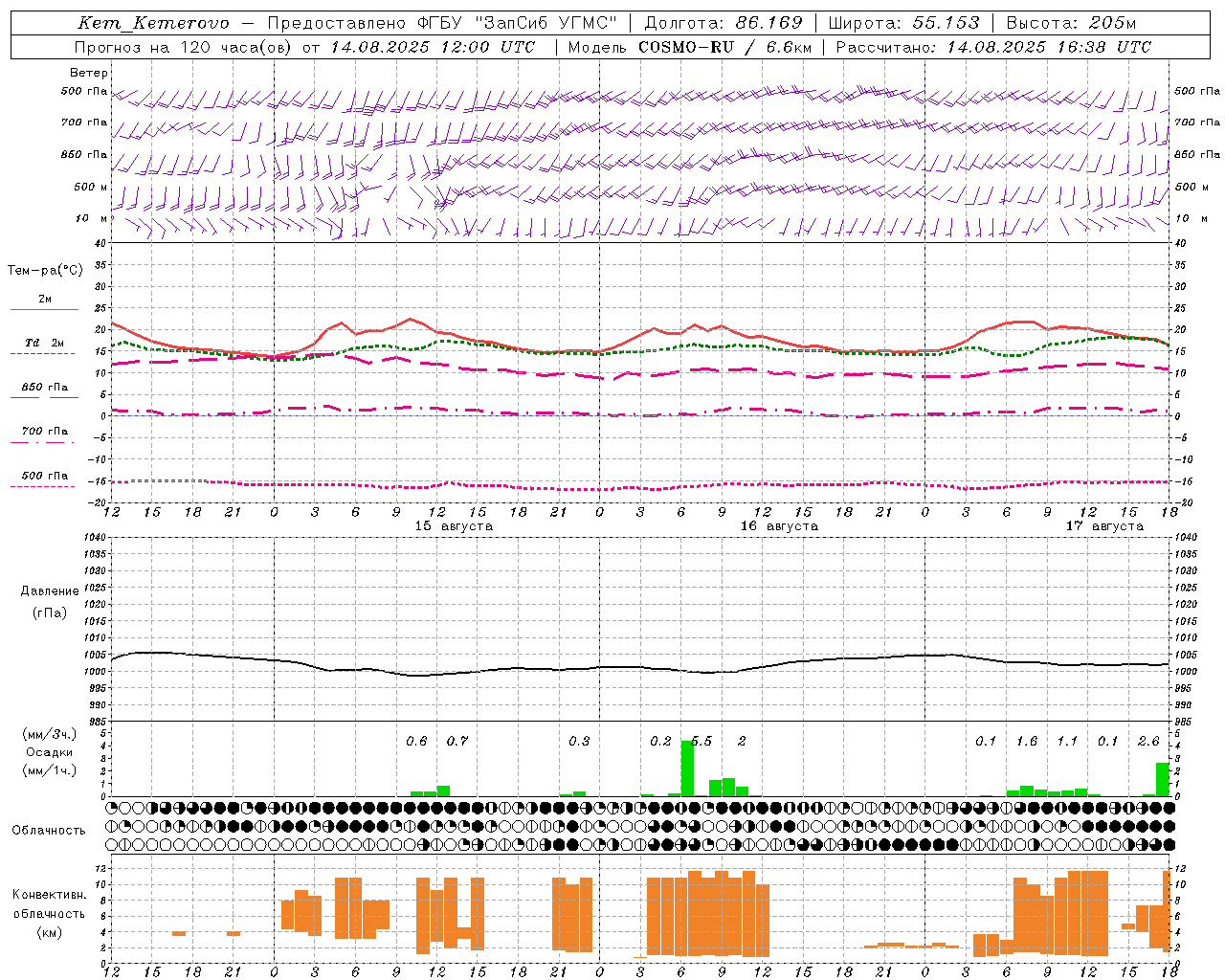Click the '15 августа' date label

pyautogui.click(x=454, y=526)
